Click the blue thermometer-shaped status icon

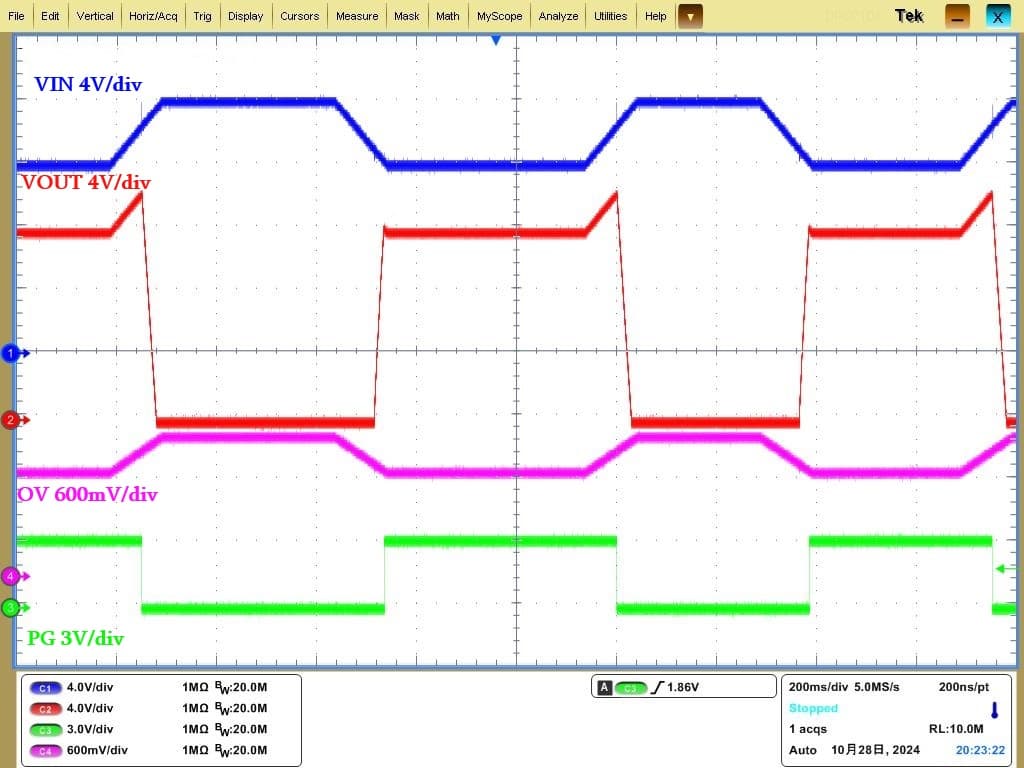click(994, 710)
